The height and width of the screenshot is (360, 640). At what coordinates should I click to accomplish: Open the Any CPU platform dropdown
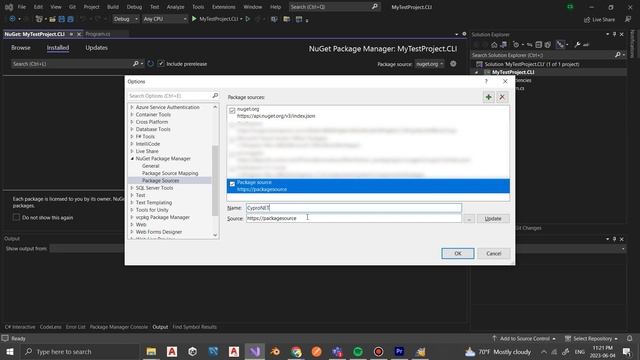click(164, 19)
